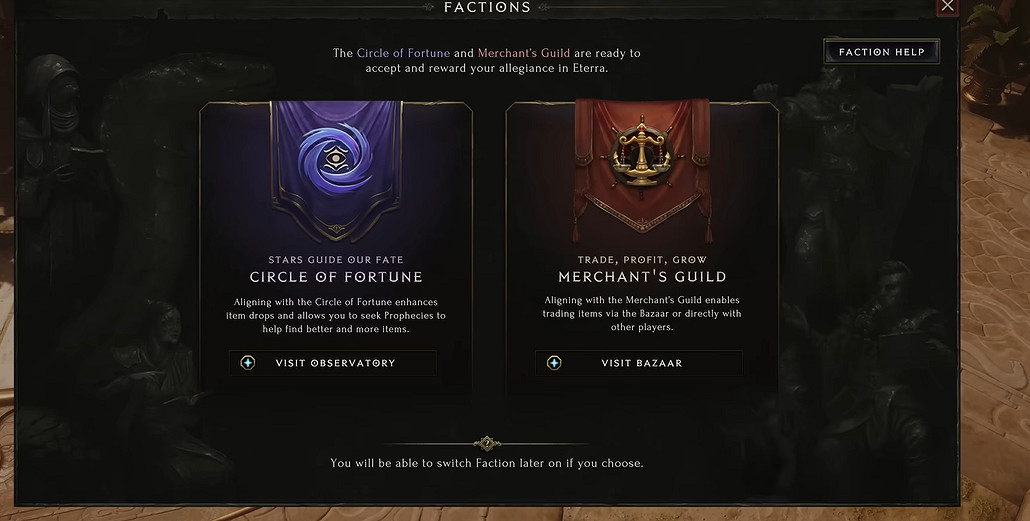The image size is (1030, 521).
Task: Click the Merchant's Guild link in the header sentence
Action: click(526, 53)
